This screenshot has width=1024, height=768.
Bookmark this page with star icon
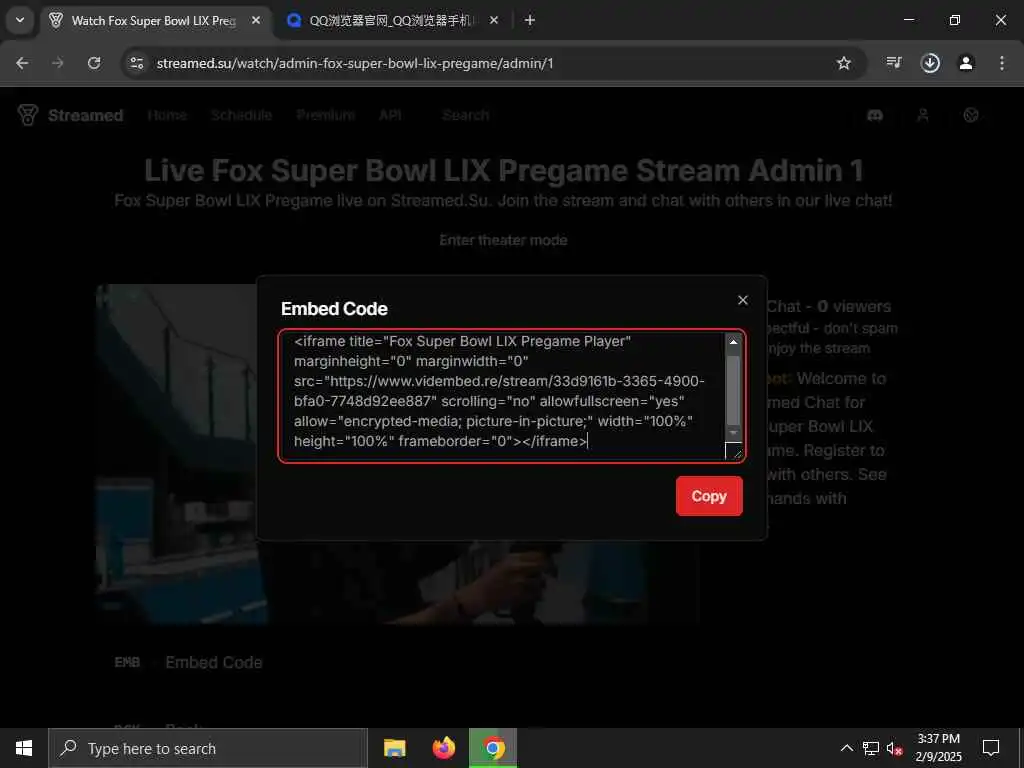844,63
